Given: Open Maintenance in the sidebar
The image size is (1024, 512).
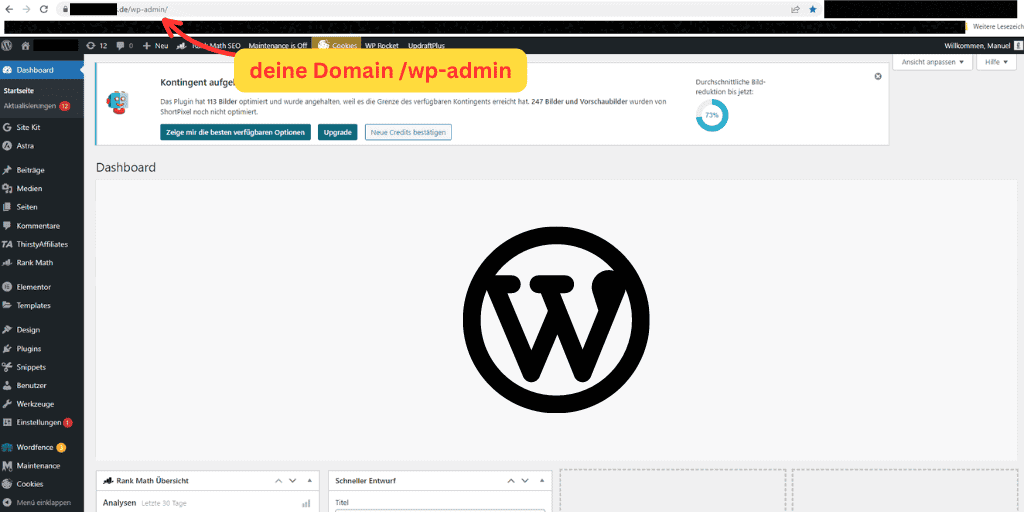Looking at the screenshot, I should click(x=42, y=466).
